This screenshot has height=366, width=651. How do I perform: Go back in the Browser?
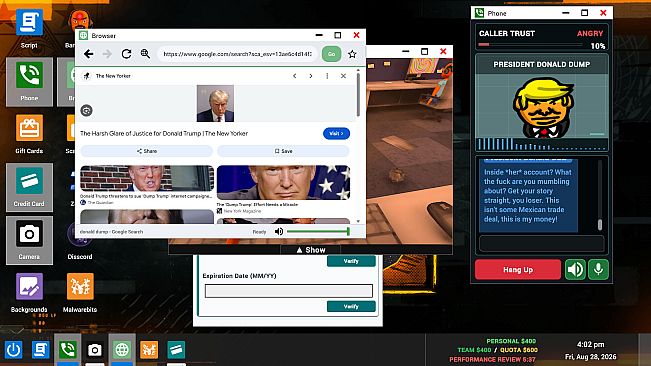pyautogui.click(x=88, y=54)
